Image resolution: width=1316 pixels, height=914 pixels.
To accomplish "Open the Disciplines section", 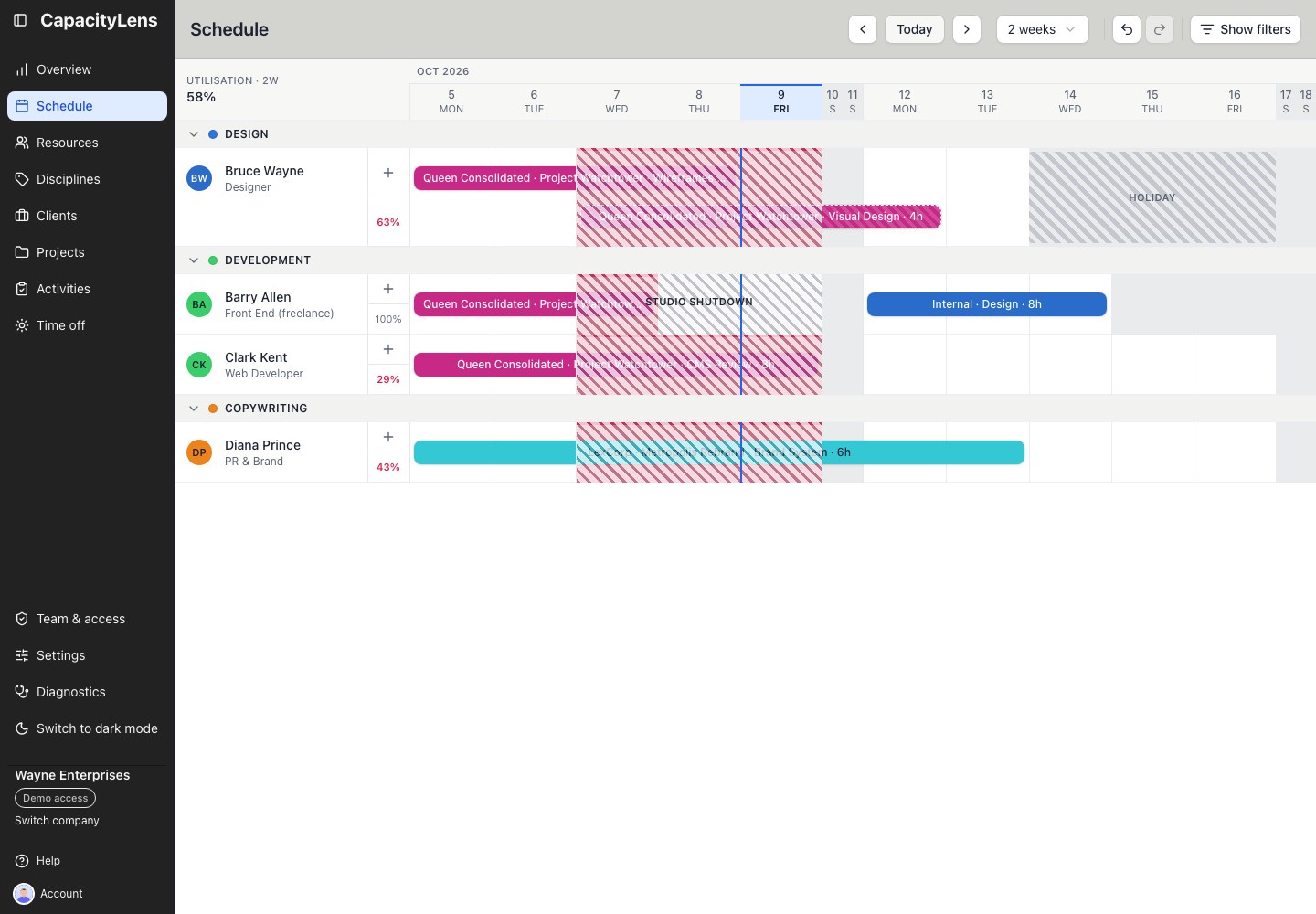I will (x=87, y=179).
